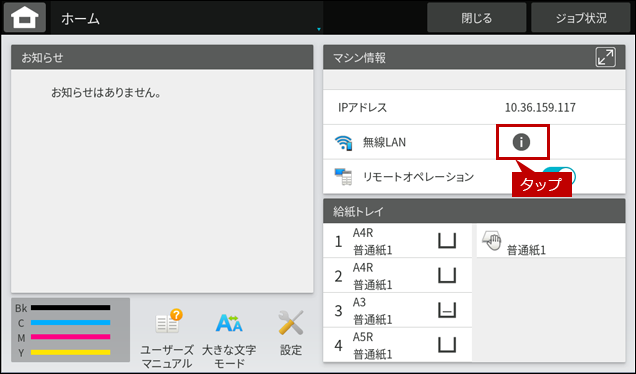This screenshot has height=374, width=636.
Task: Tap the 給紙トレイ panel header
Action: point(474,211)
